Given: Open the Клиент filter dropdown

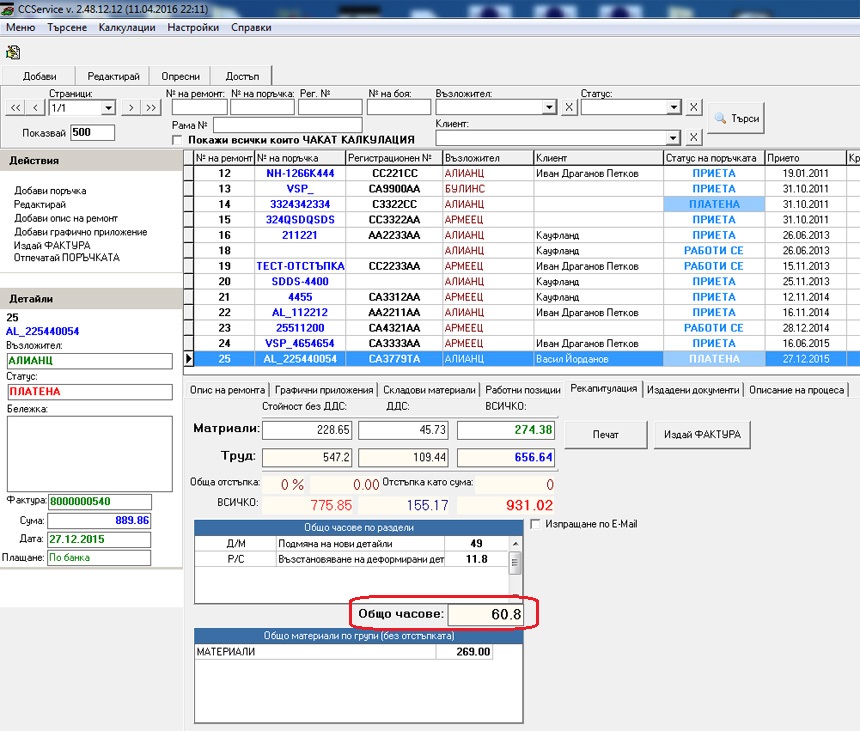Looking at the screenshot, I should pyautogui.click(x=674, y=138).
